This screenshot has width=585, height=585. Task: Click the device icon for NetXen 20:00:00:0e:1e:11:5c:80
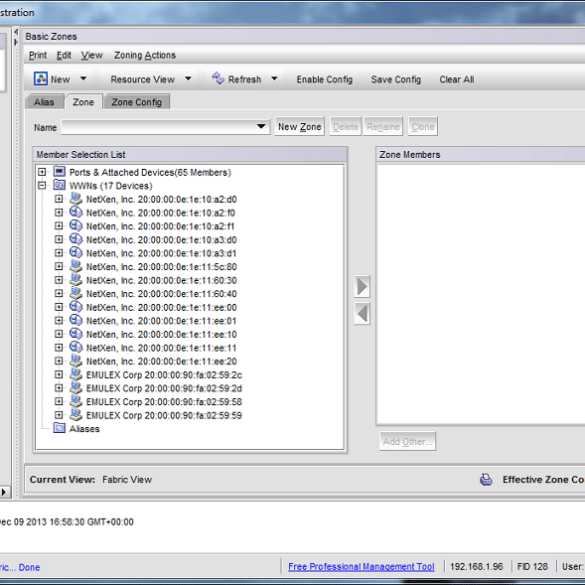pos(76,266)
